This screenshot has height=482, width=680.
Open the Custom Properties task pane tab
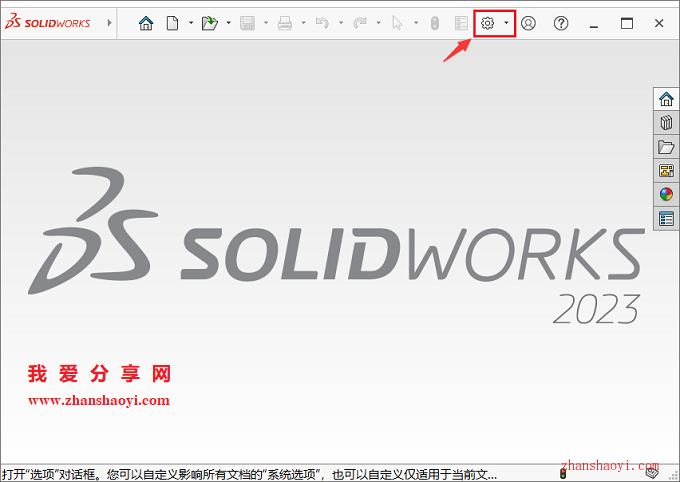pos(666,218)
